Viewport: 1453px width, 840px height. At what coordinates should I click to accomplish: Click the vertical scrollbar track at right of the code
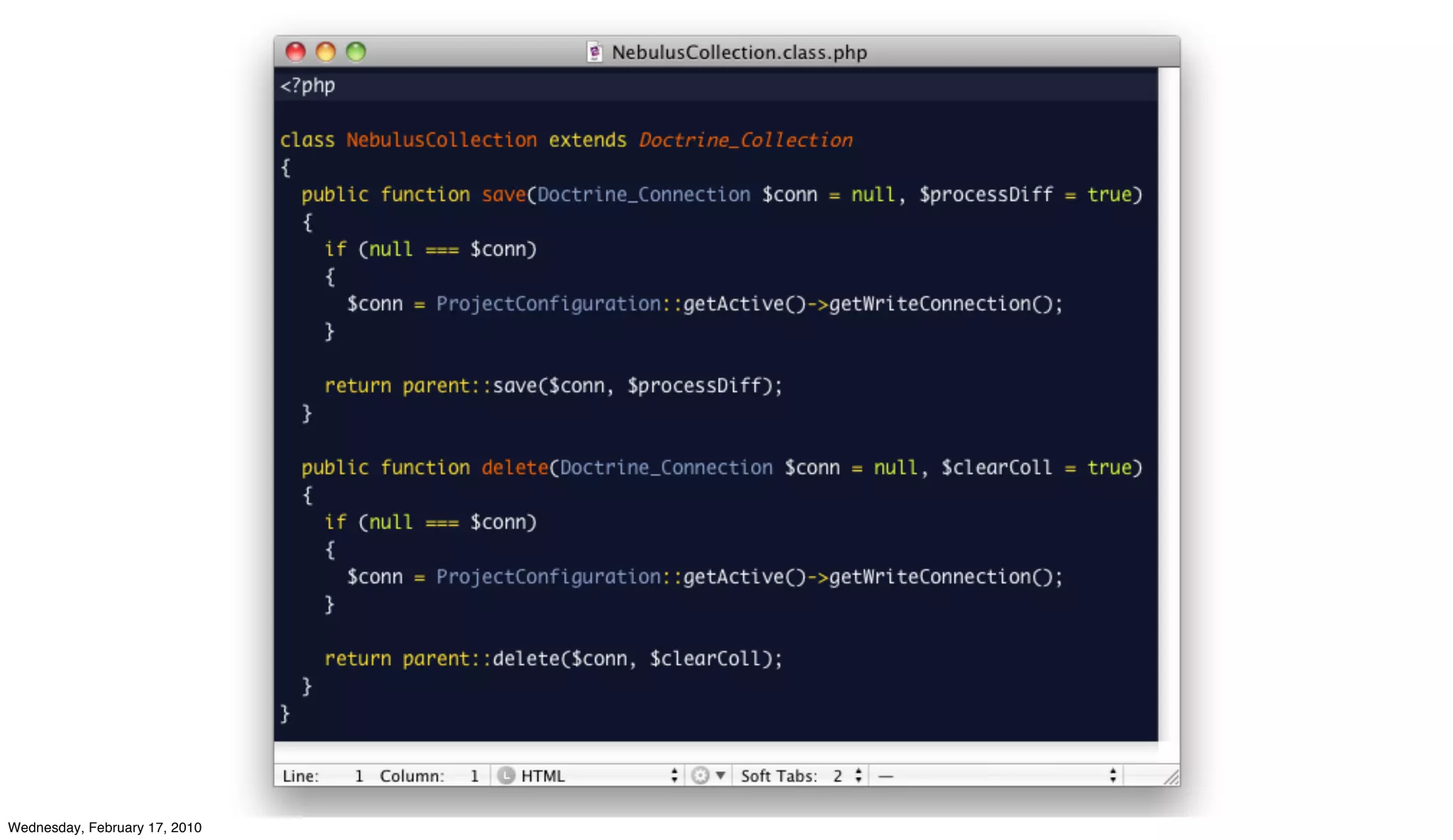coord(1169,404)
